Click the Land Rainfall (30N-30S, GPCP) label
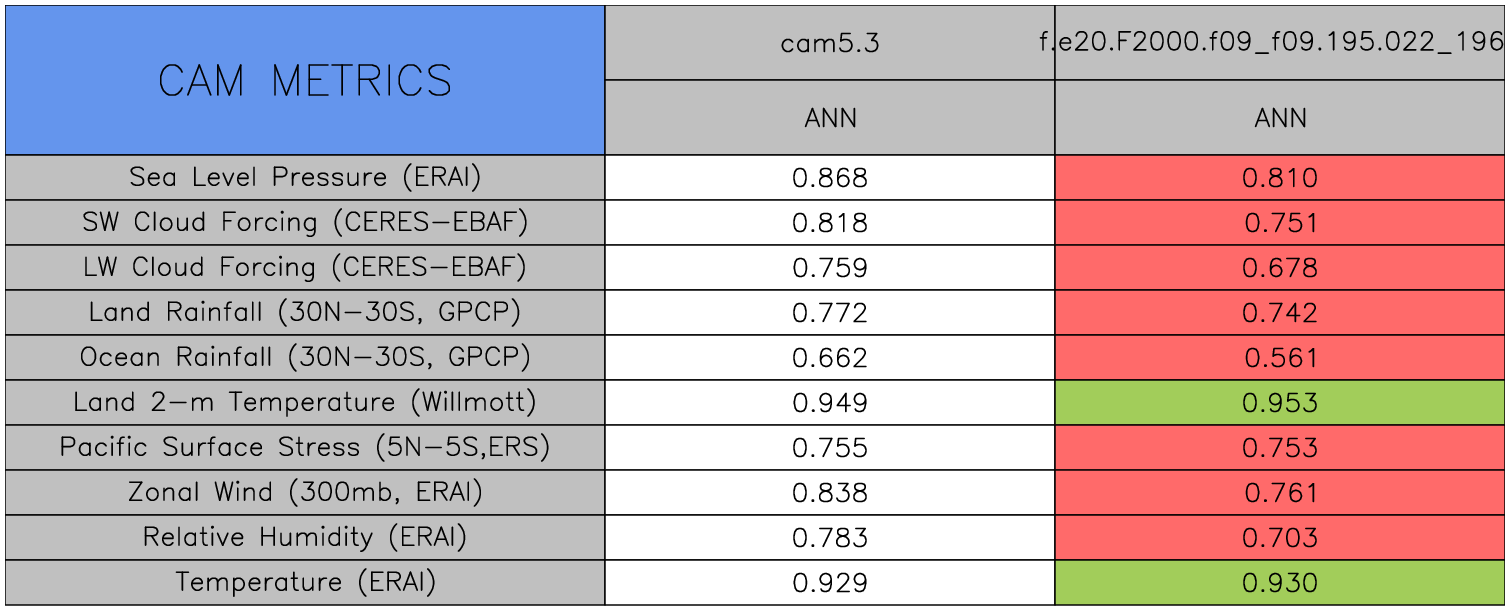 305,313
